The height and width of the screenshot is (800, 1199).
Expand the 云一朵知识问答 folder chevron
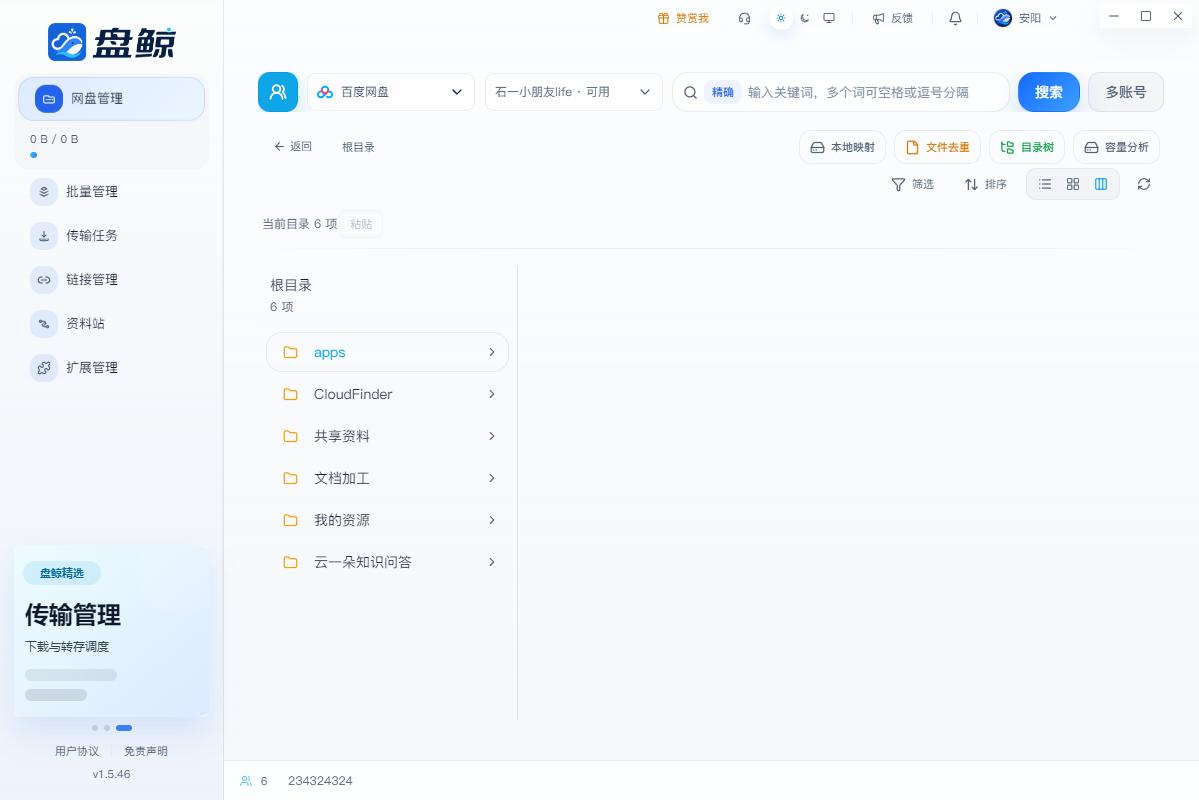point(492,562)
